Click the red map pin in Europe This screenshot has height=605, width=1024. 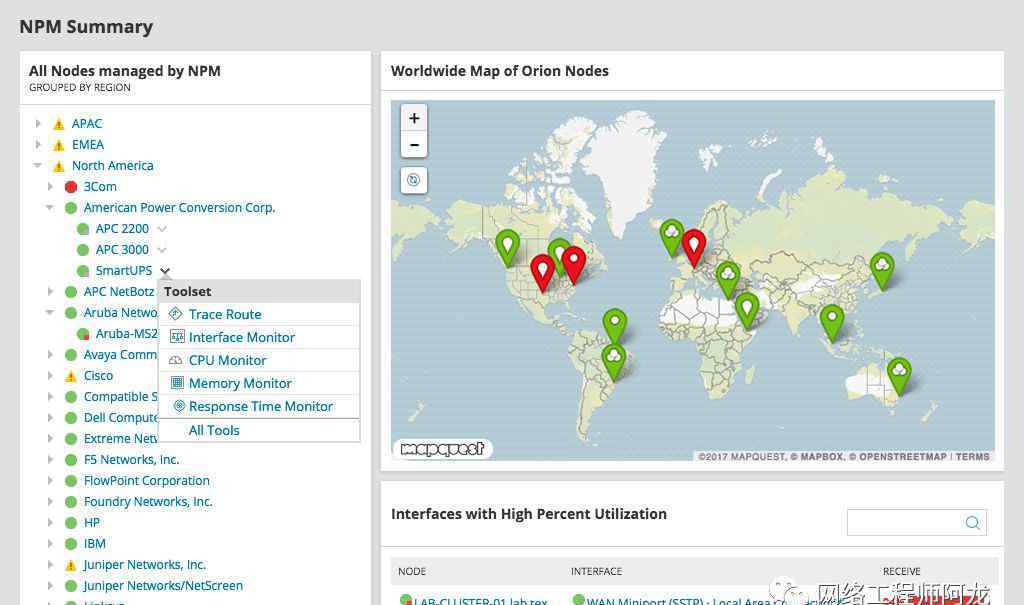pos(693,245)
